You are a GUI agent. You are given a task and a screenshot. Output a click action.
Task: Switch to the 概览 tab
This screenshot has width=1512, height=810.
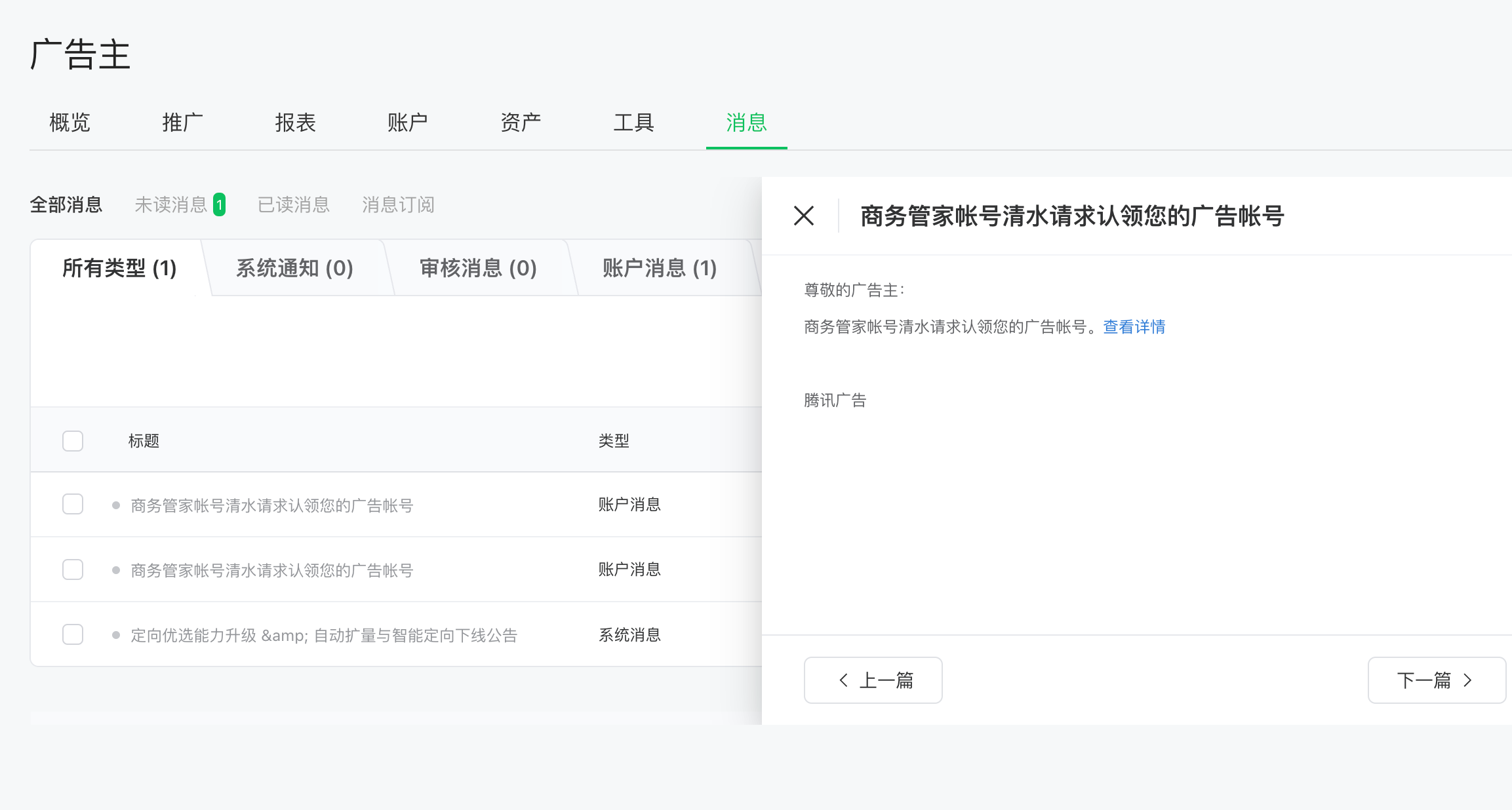pyautogui.click(x=70, y=123)
